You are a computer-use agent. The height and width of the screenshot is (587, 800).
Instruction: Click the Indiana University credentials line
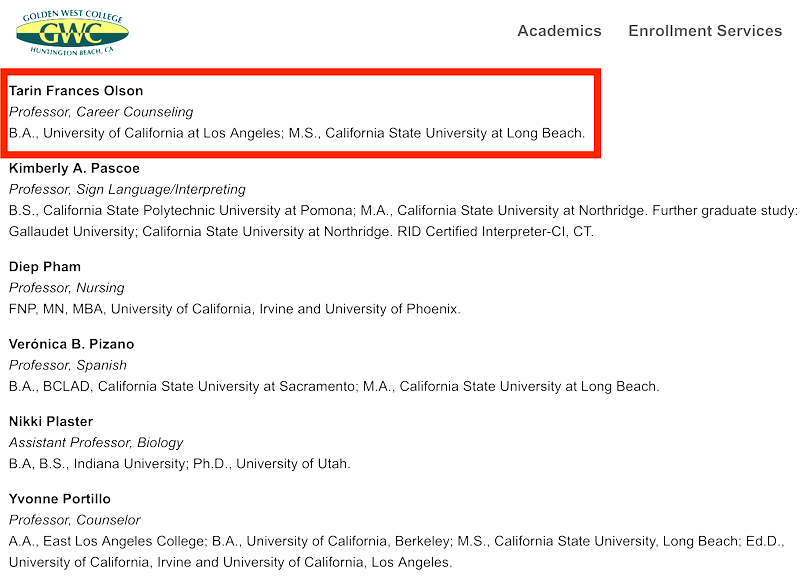(x=180, y=463)
